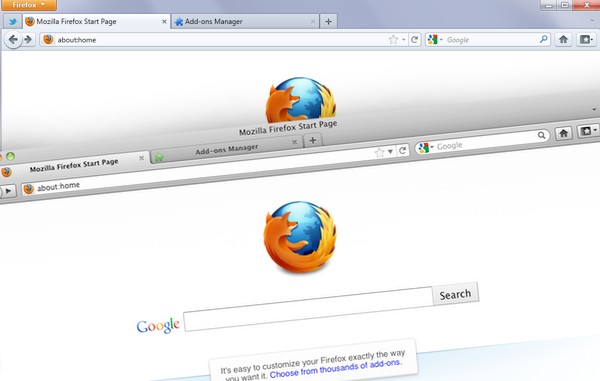Click the round Back arrow in Windows window
Viewport: 600px width, 381px height.
(x=13, y=39)
